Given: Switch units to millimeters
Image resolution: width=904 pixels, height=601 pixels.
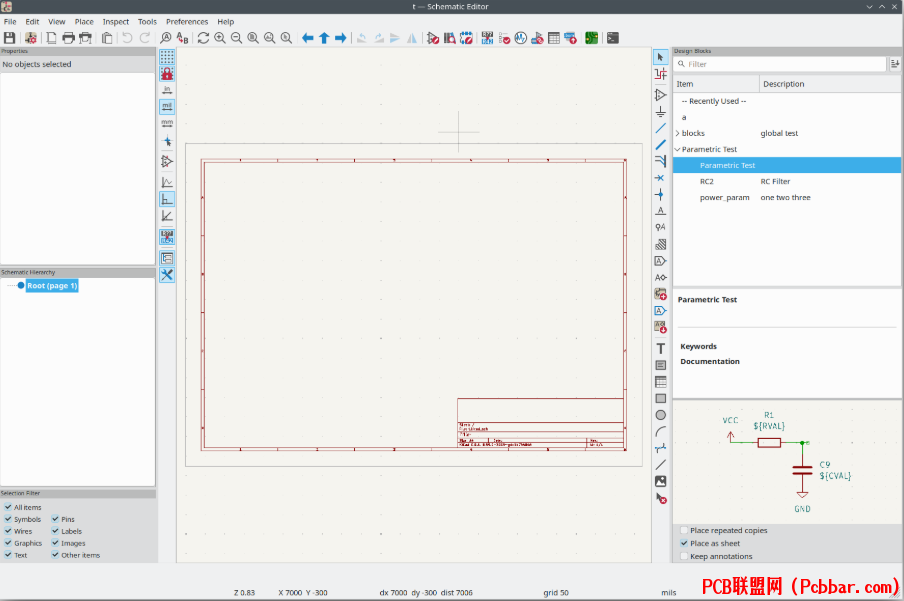Looking at the screenshot, I should click(x=167, y=123).
